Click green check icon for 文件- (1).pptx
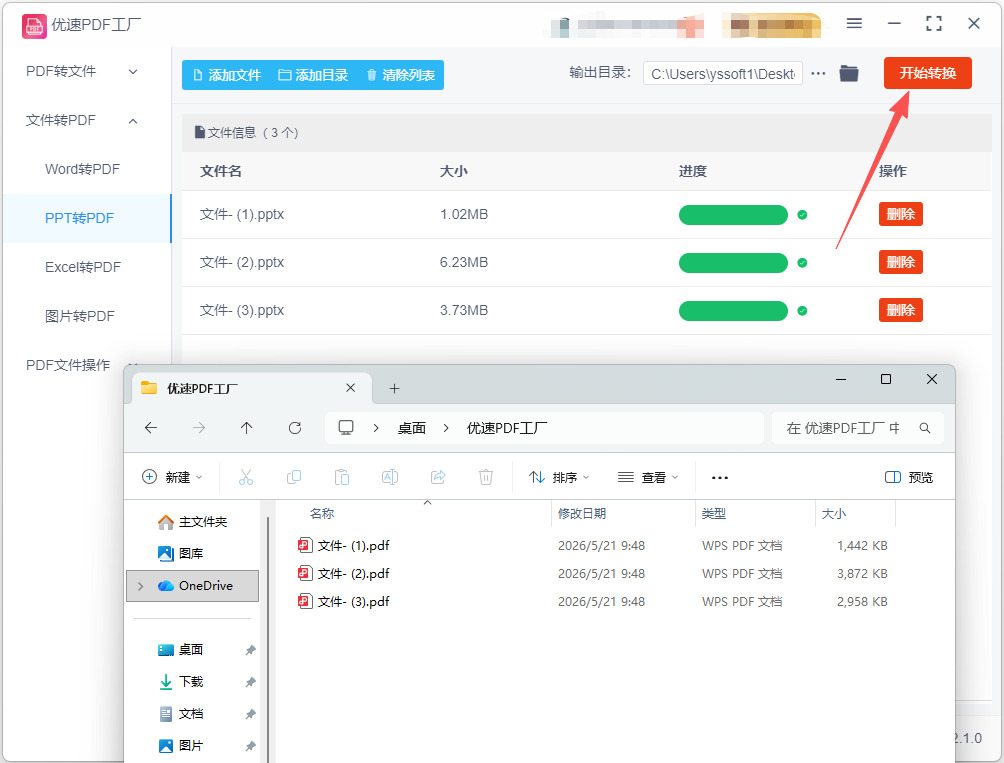Screen dimensions: 1004x763 [x=802, y=215]
